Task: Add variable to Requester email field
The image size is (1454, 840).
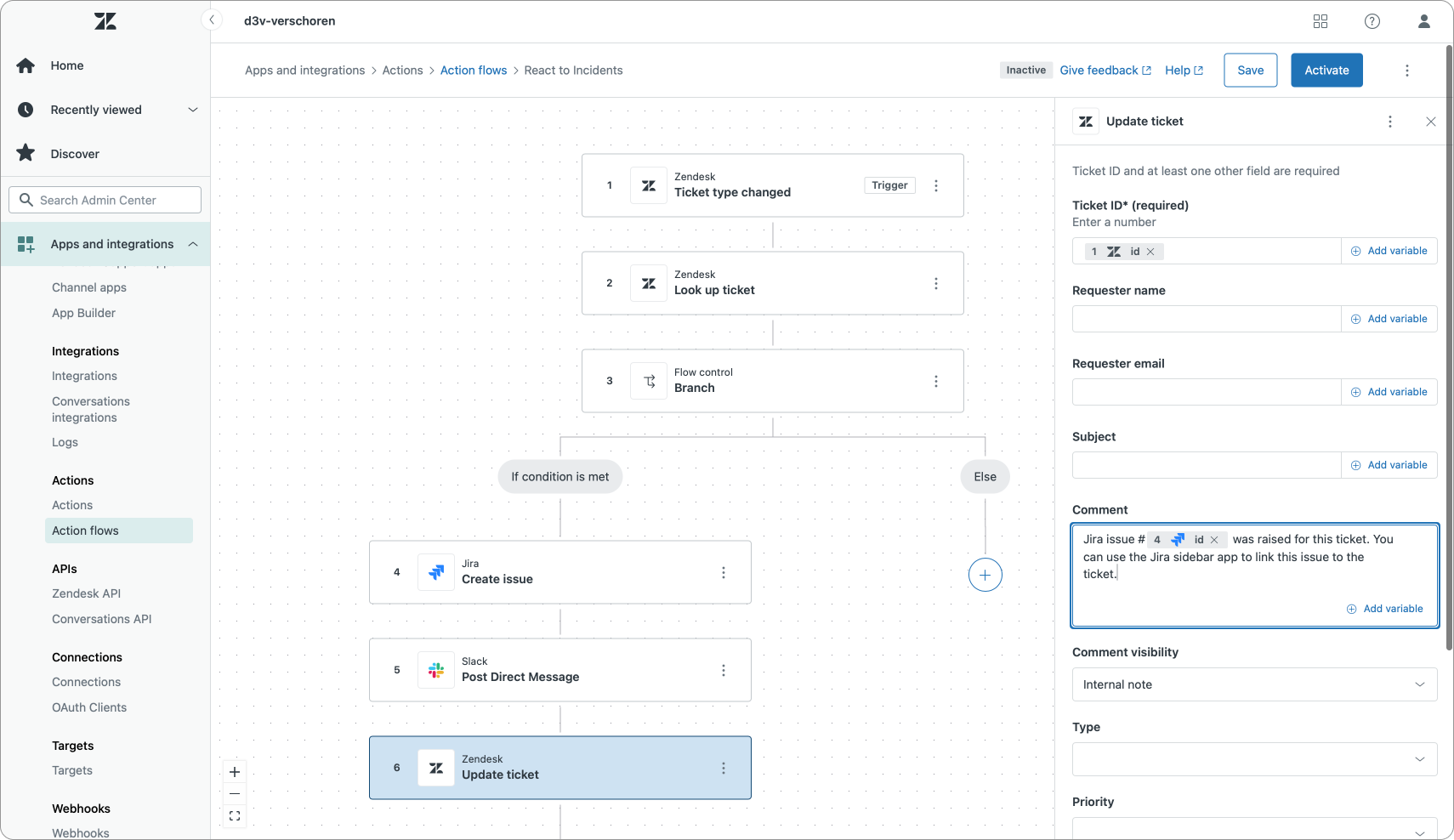Action: point(1389,392)
